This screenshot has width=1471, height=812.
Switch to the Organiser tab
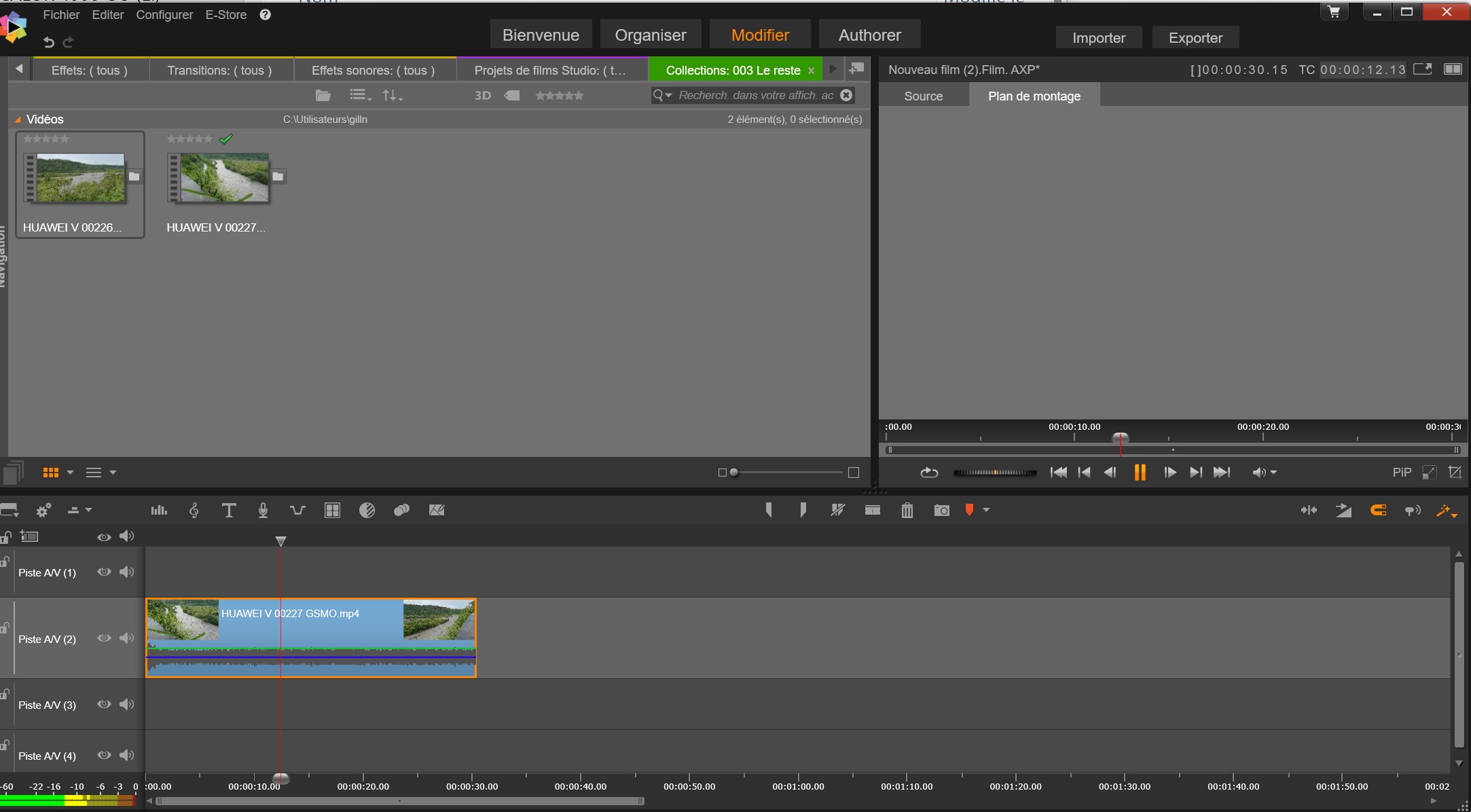pos(650,35)
